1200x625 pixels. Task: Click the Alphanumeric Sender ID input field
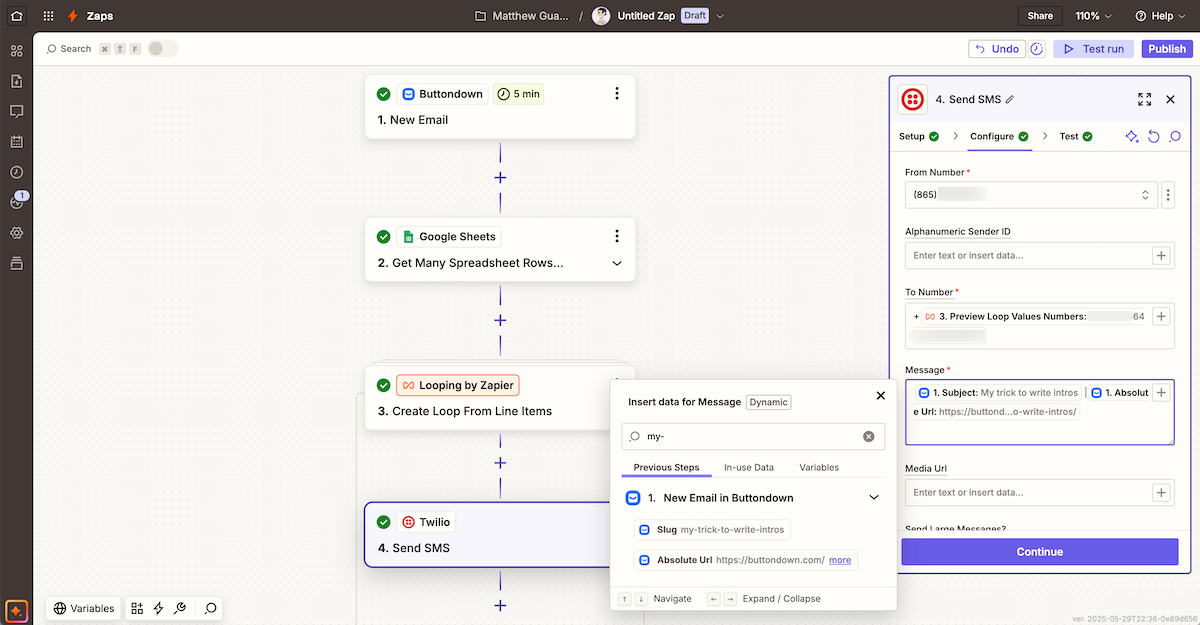click(x=1026, y=256)
